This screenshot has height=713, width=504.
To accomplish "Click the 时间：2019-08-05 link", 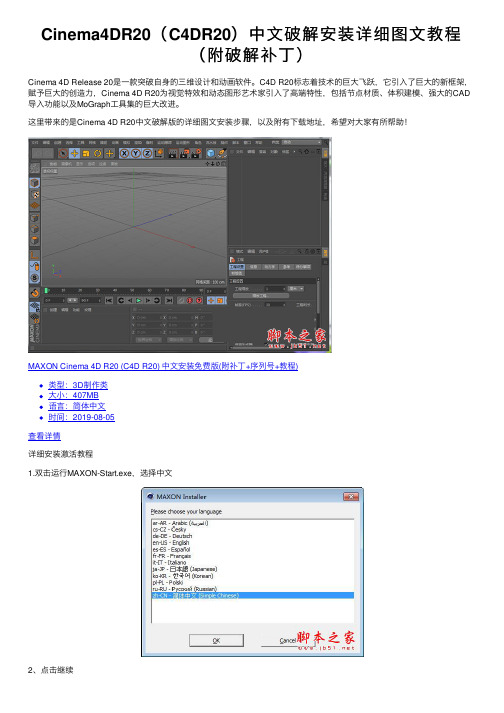I will point(81,417).
